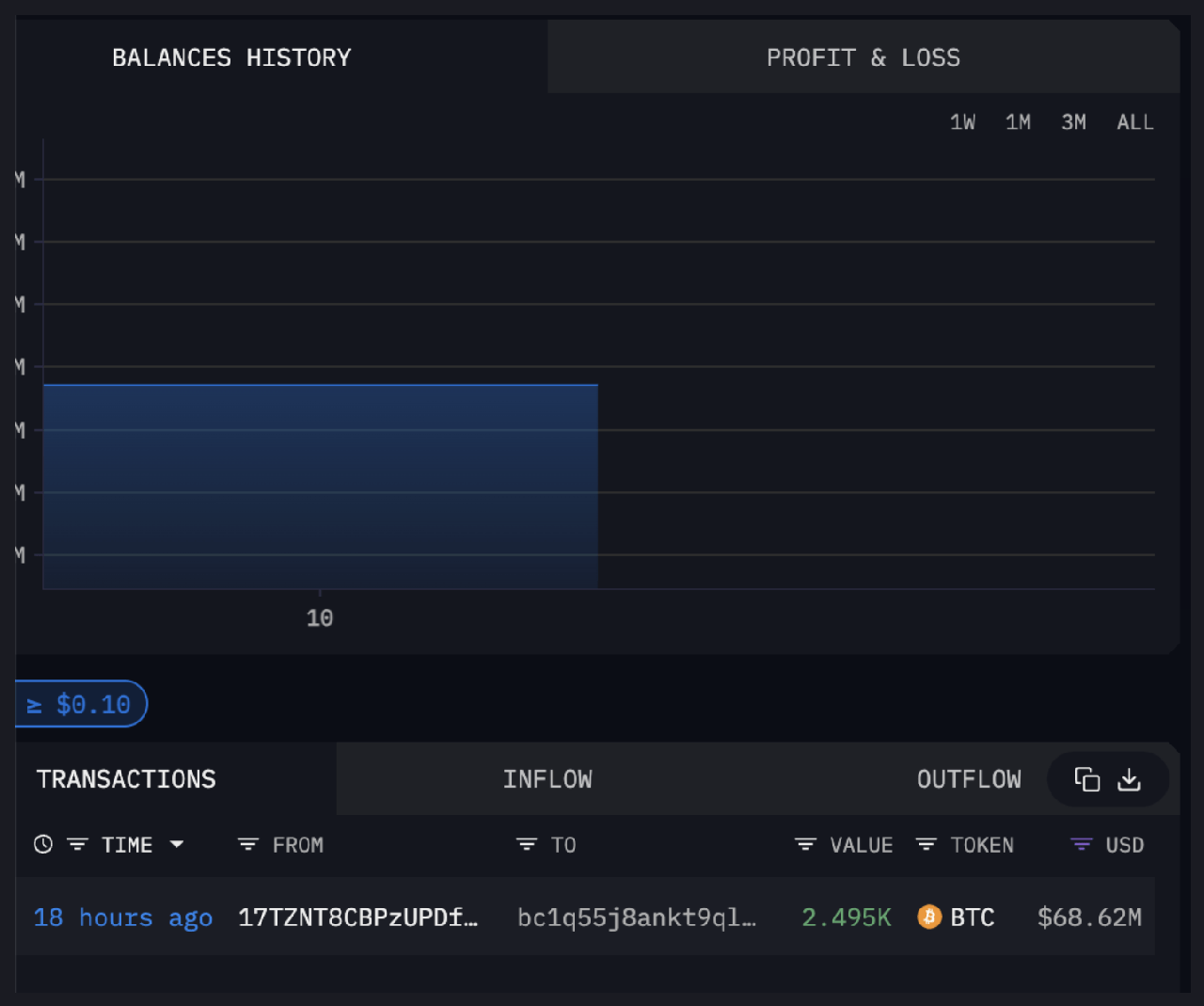Click the FROM column header label
Screen dimensions: 1204x1006
(x=298, y=845)
